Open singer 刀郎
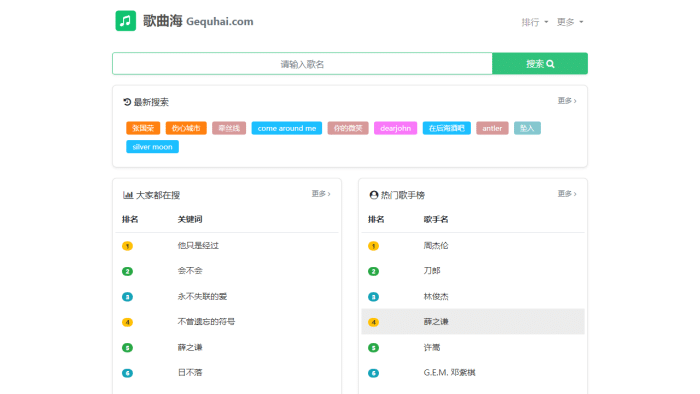700x394 pixels. point(432,271)
